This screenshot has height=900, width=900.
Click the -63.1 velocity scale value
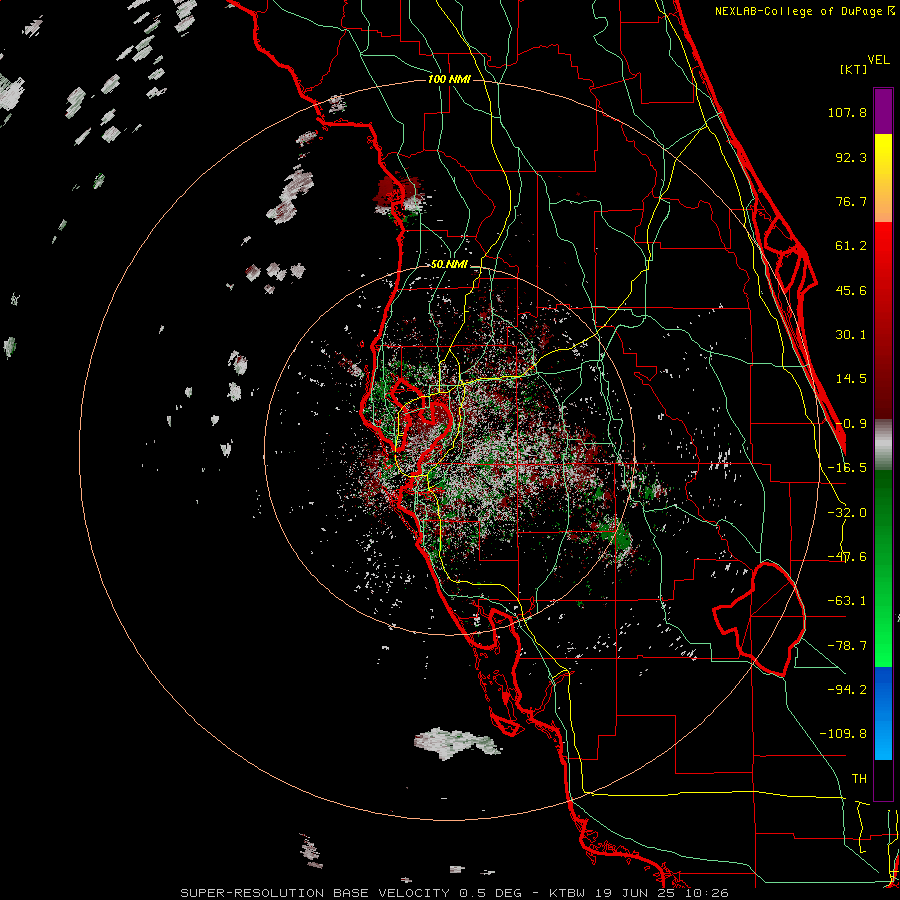pos(847,601)
